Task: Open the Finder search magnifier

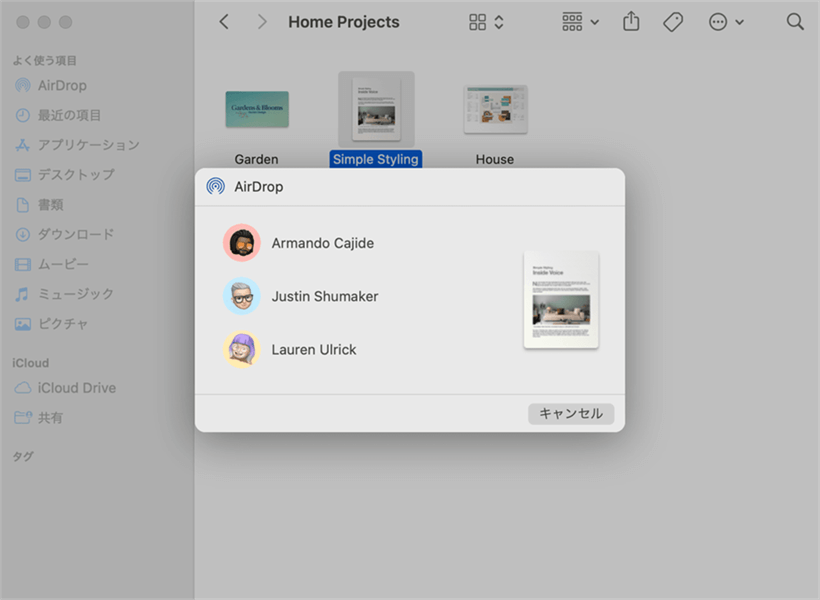Action: point(795,22)
